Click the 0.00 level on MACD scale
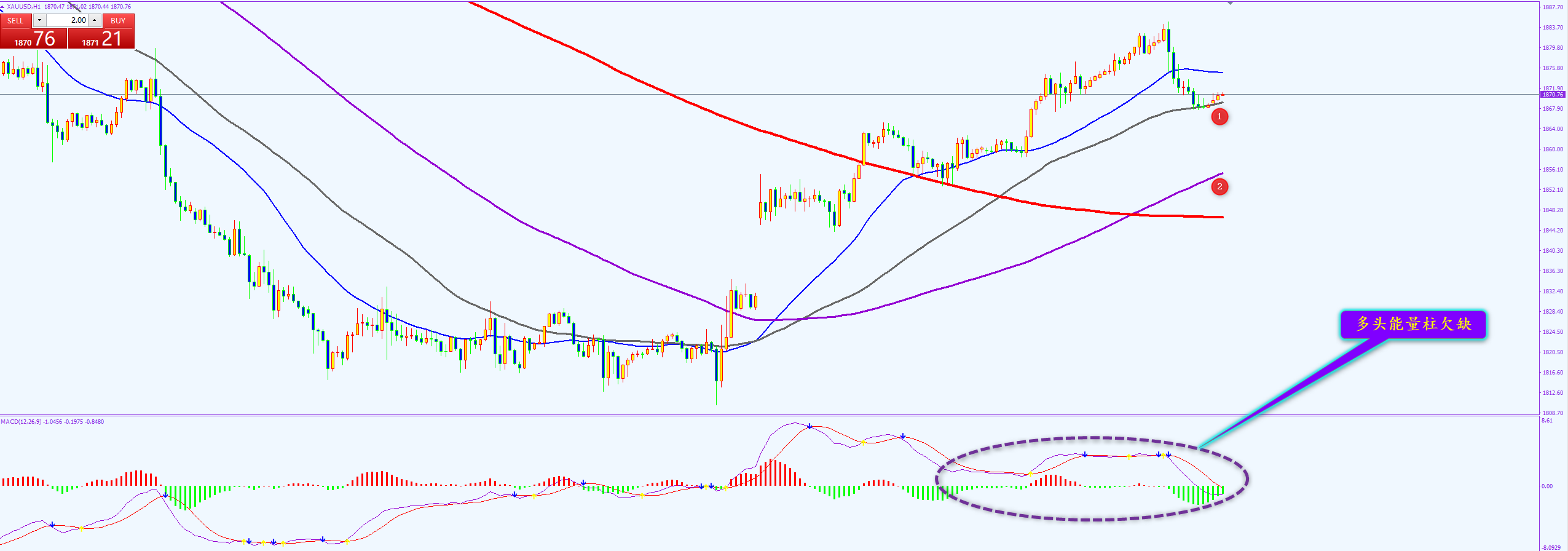This screenshot has width=1568, height=551. (1547, 486)
